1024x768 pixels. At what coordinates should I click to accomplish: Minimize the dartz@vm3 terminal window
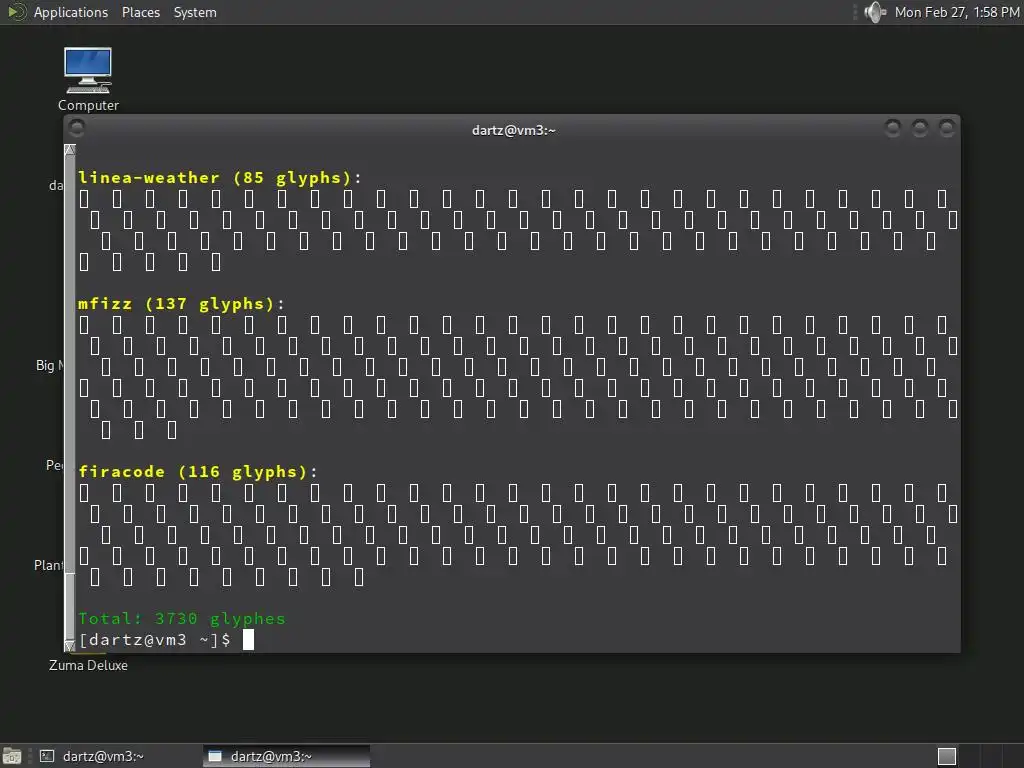892,128
